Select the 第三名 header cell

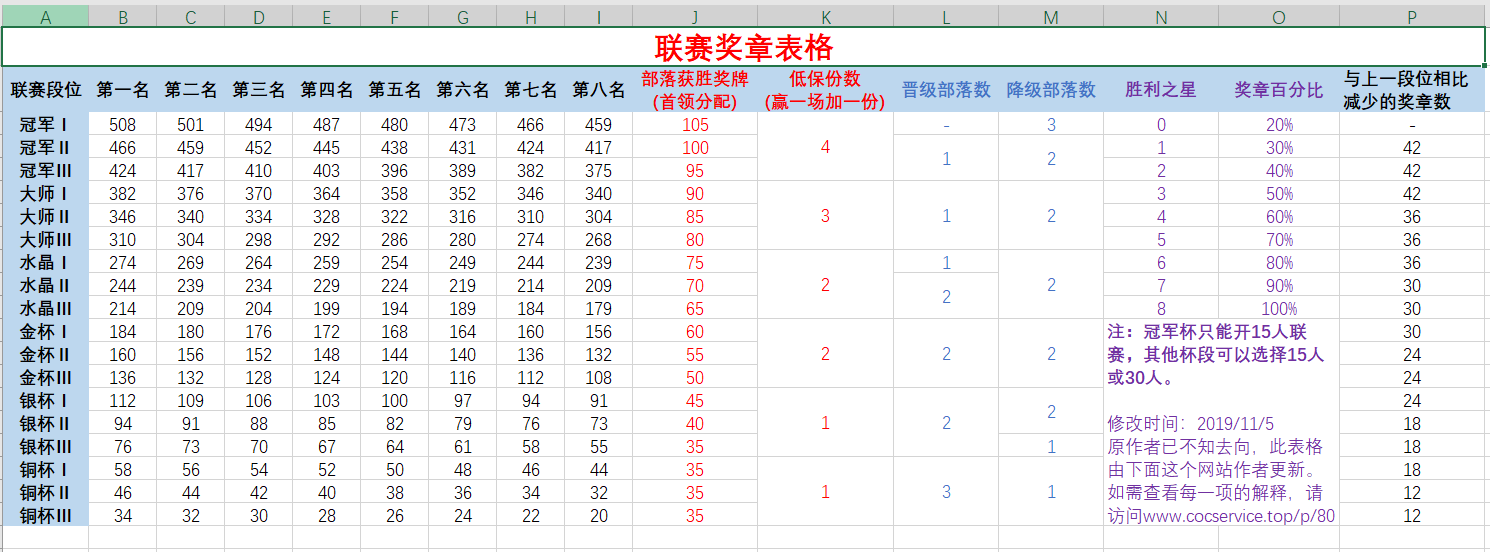pyautogui.click(x=259, y=90)
